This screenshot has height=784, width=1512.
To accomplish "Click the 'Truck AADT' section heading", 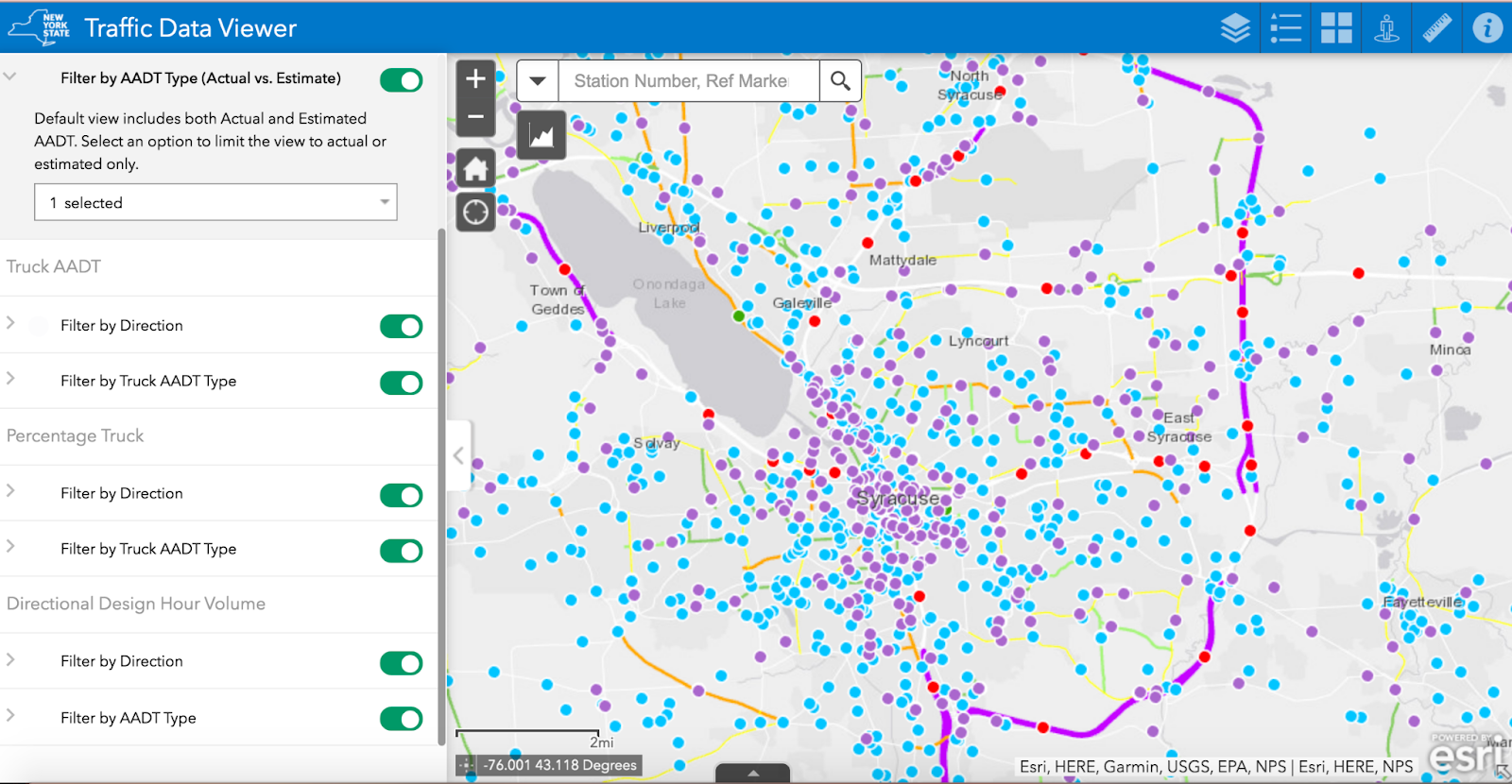I will point(54,267).
